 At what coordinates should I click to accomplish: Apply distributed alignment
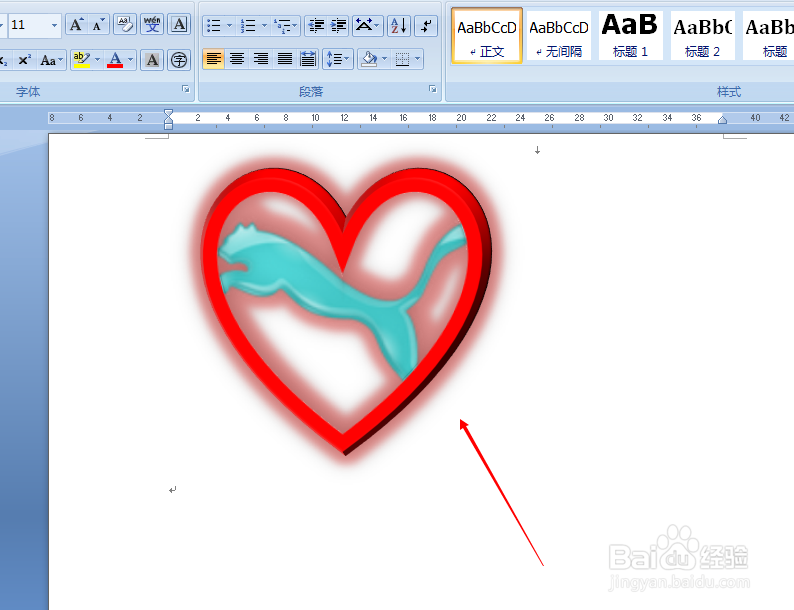[308, 59]
